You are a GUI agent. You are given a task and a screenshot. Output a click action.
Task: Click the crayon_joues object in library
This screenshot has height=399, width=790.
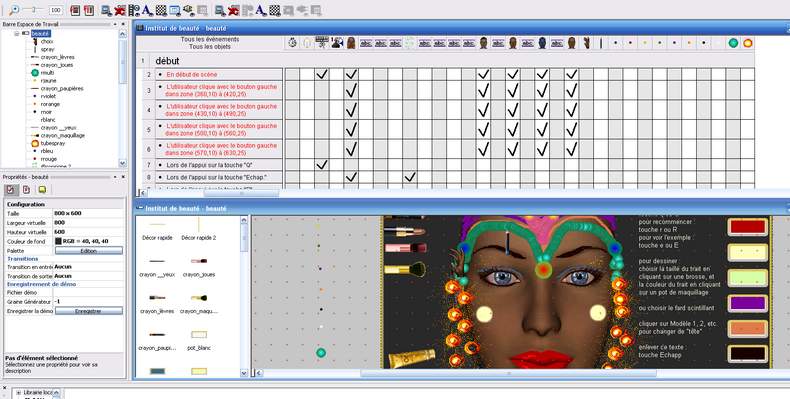(x=199, y=268)
